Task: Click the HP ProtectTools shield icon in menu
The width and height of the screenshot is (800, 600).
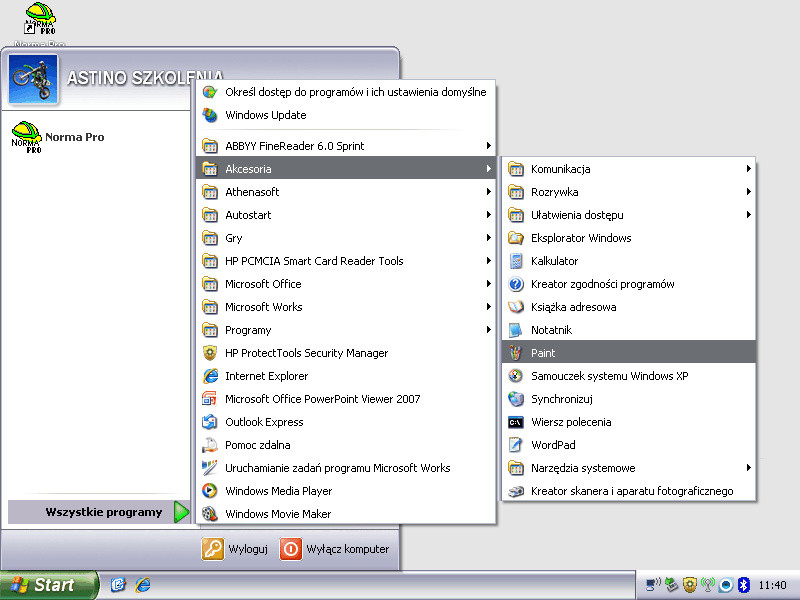Action: pos(210,353)
